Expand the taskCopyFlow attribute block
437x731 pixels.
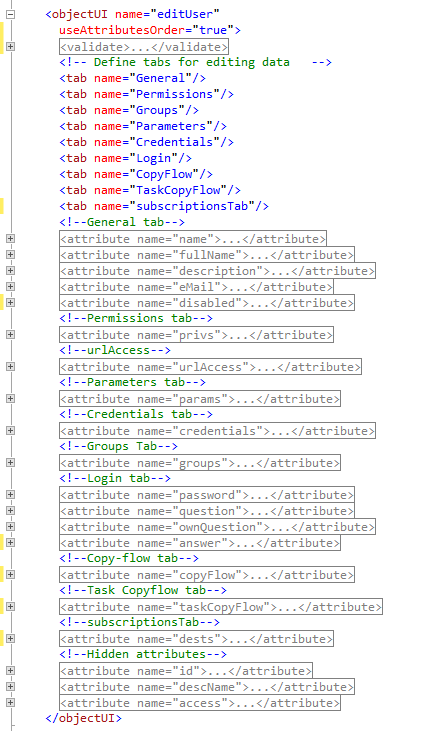click(x=10, y=607)
